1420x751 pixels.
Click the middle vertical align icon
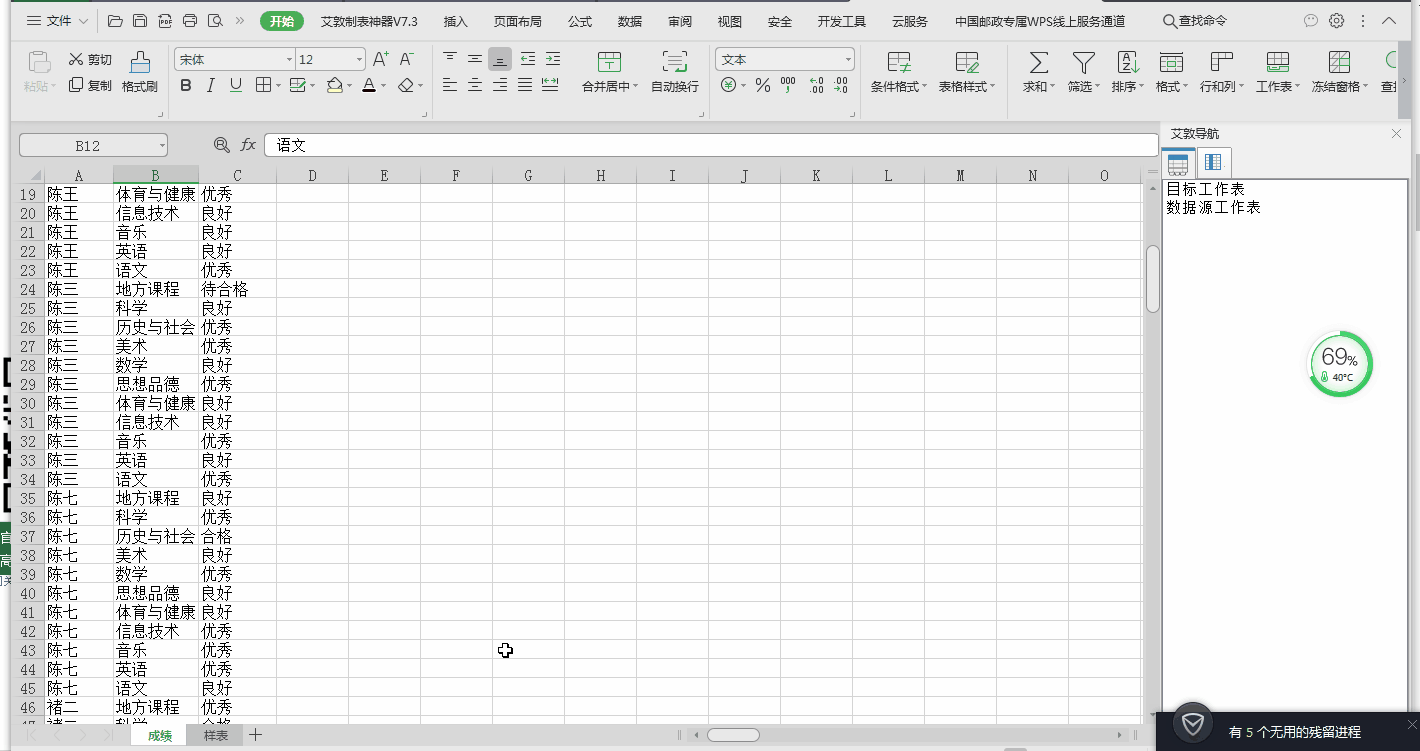(x=475, y=59)
